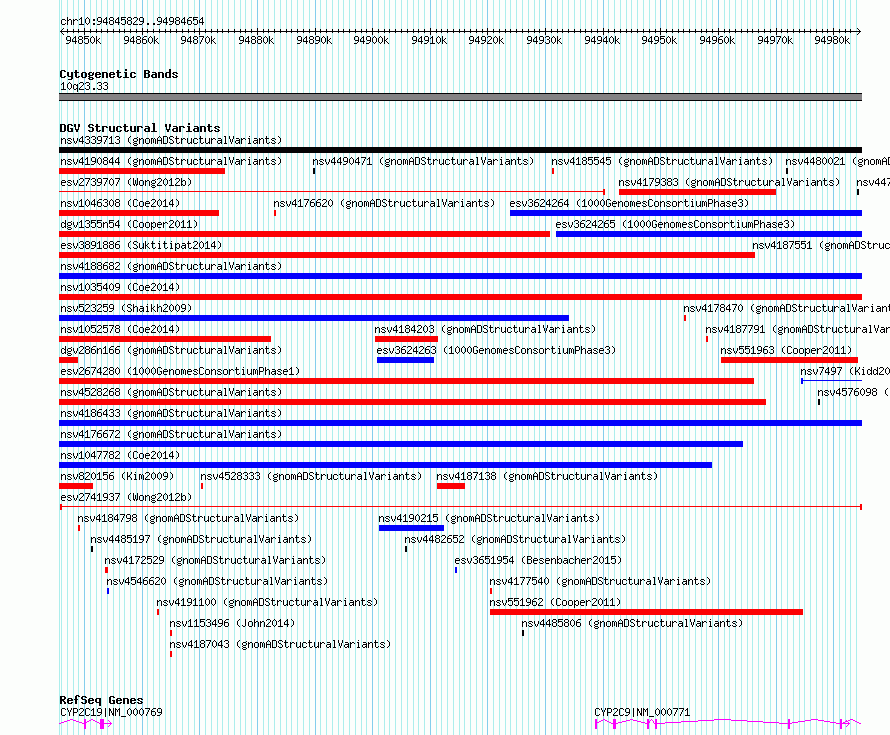Click nsv4184798 variant label
890x735 pixels.
[188, 518]
